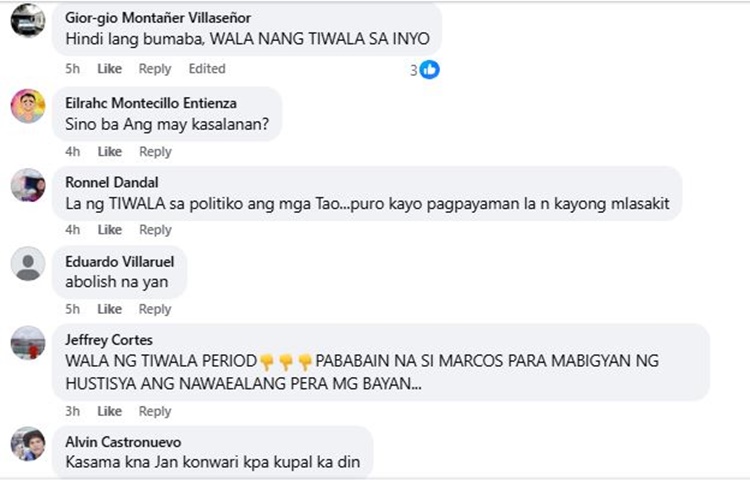Viewport: 750px width, 482px height.
Task: Open the Jeffrey Cortes name link
Action: [109, 340]
